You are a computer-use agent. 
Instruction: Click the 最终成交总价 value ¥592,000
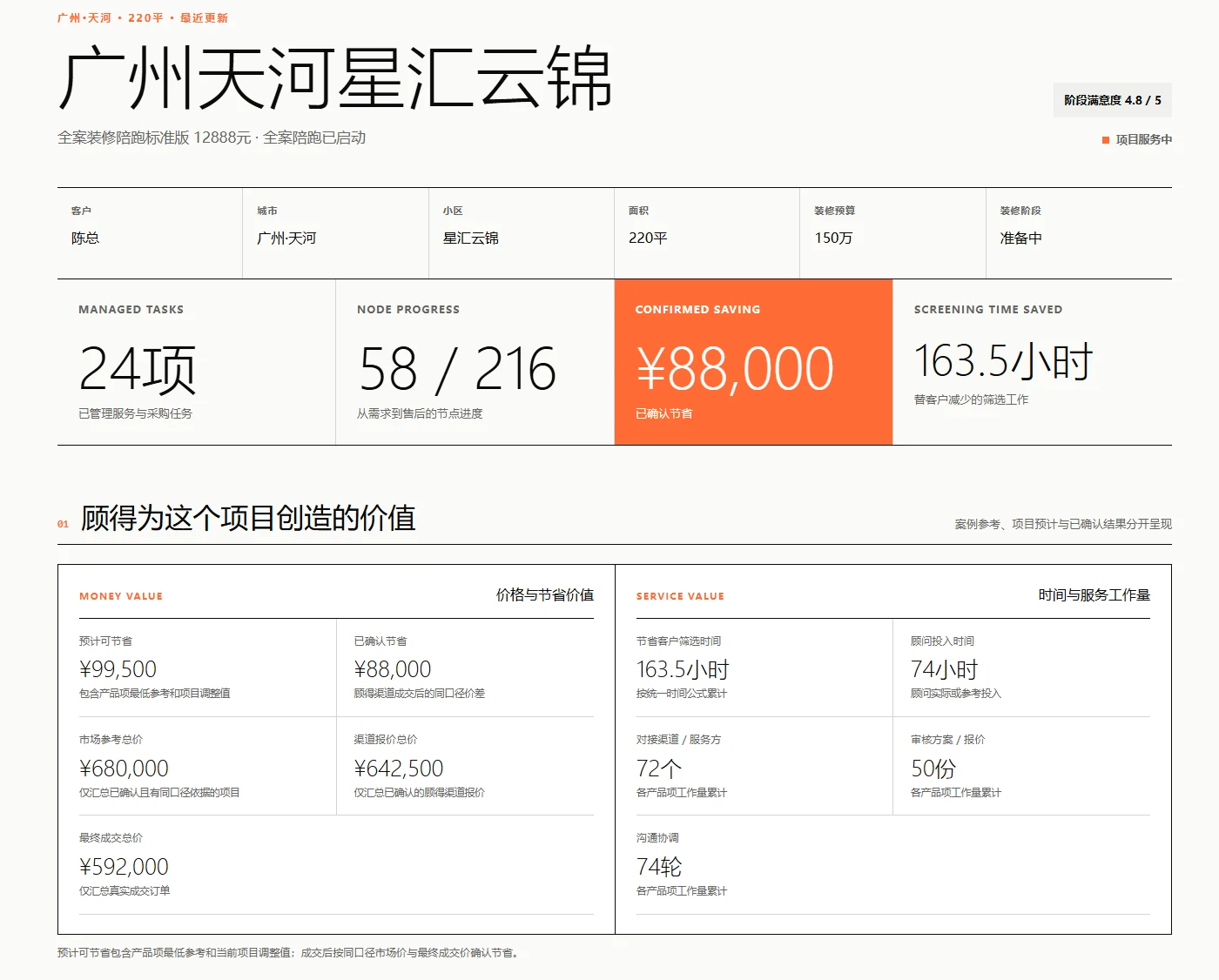click(x=124, y=867)
